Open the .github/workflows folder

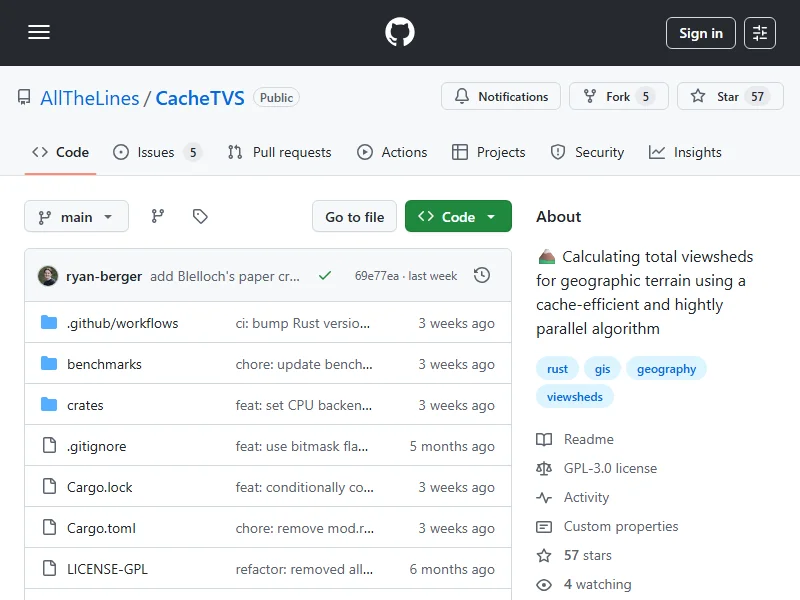pos(122,323)
